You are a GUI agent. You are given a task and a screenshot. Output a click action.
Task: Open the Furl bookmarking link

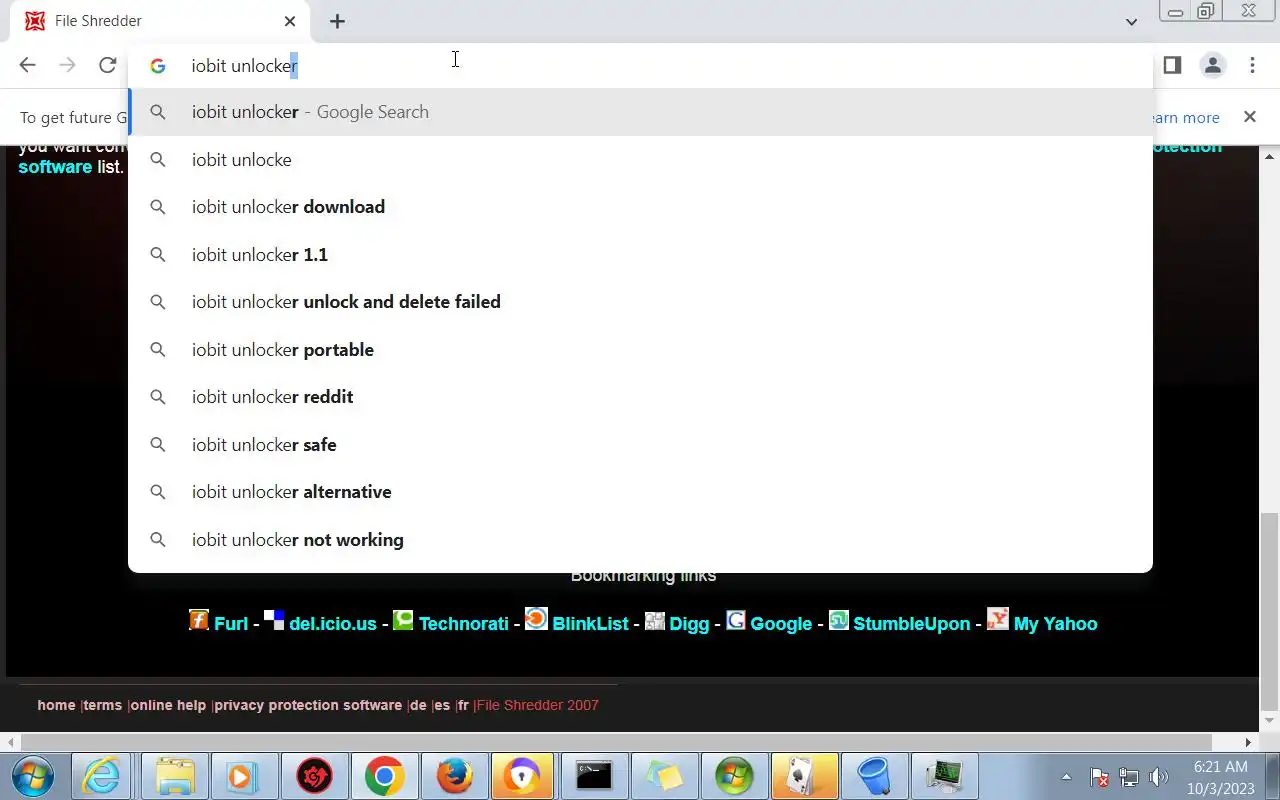click(x=231, y=624)
